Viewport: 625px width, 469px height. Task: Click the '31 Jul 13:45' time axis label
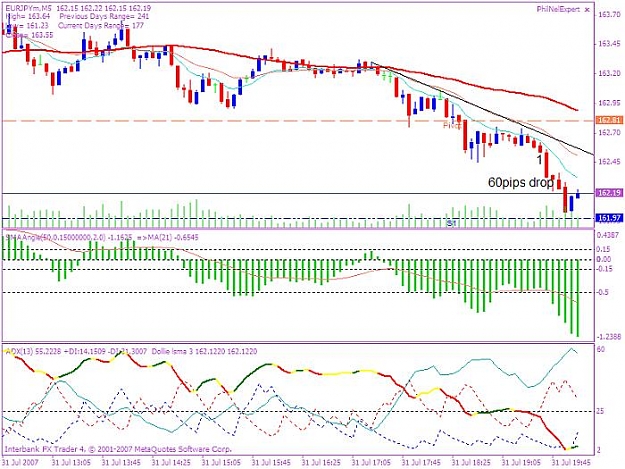point(121,463)
